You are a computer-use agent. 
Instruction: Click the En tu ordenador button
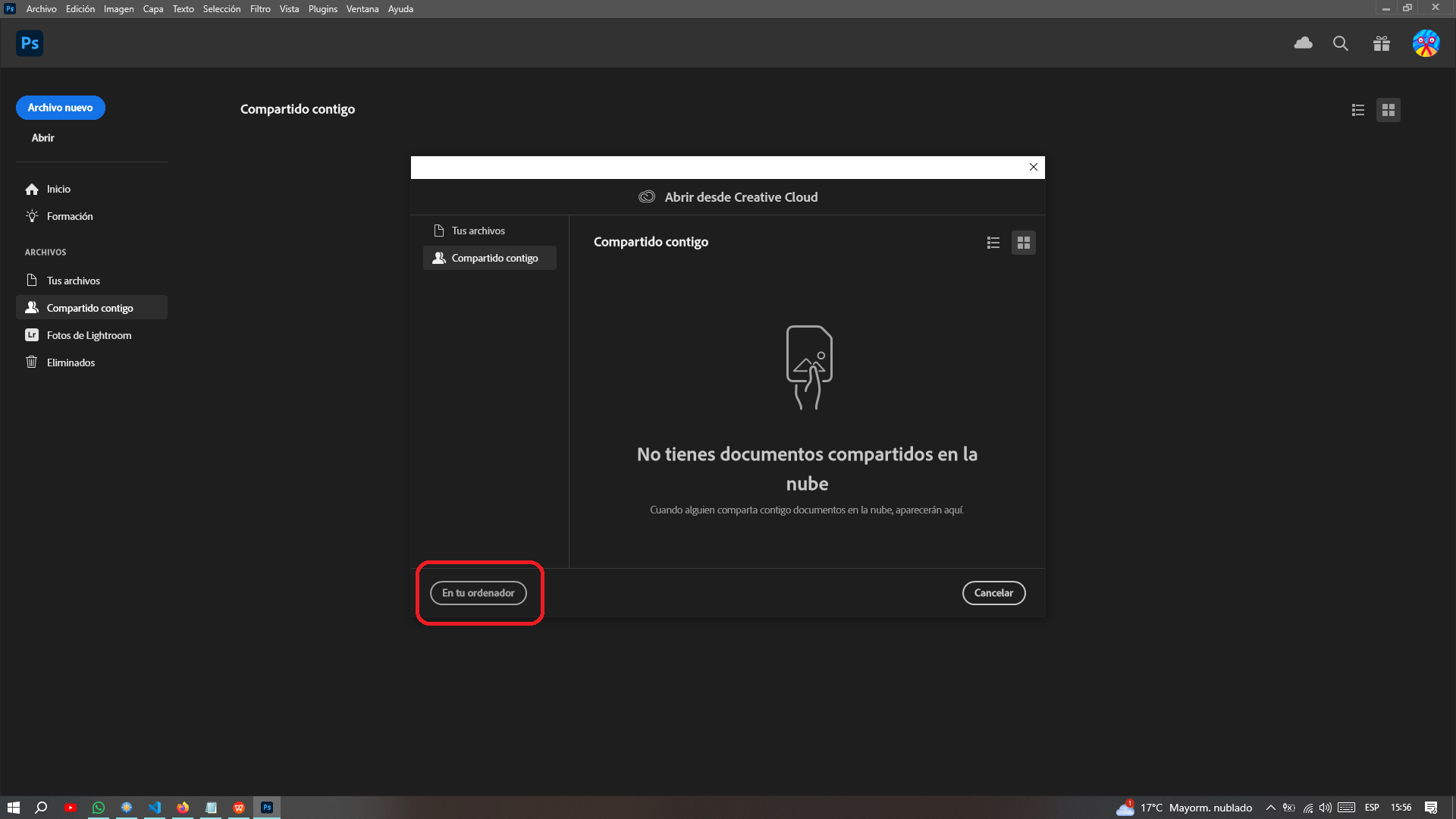(x=479, y=593)
